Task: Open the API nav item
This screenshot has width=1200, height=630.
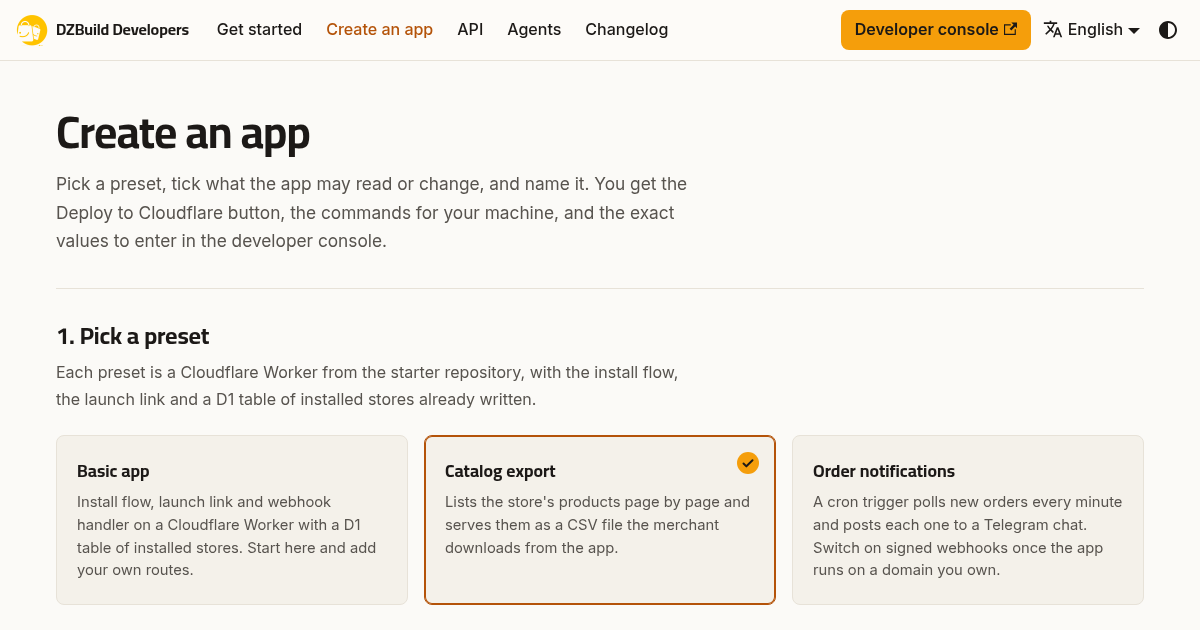Action: (x=470, y=30)
